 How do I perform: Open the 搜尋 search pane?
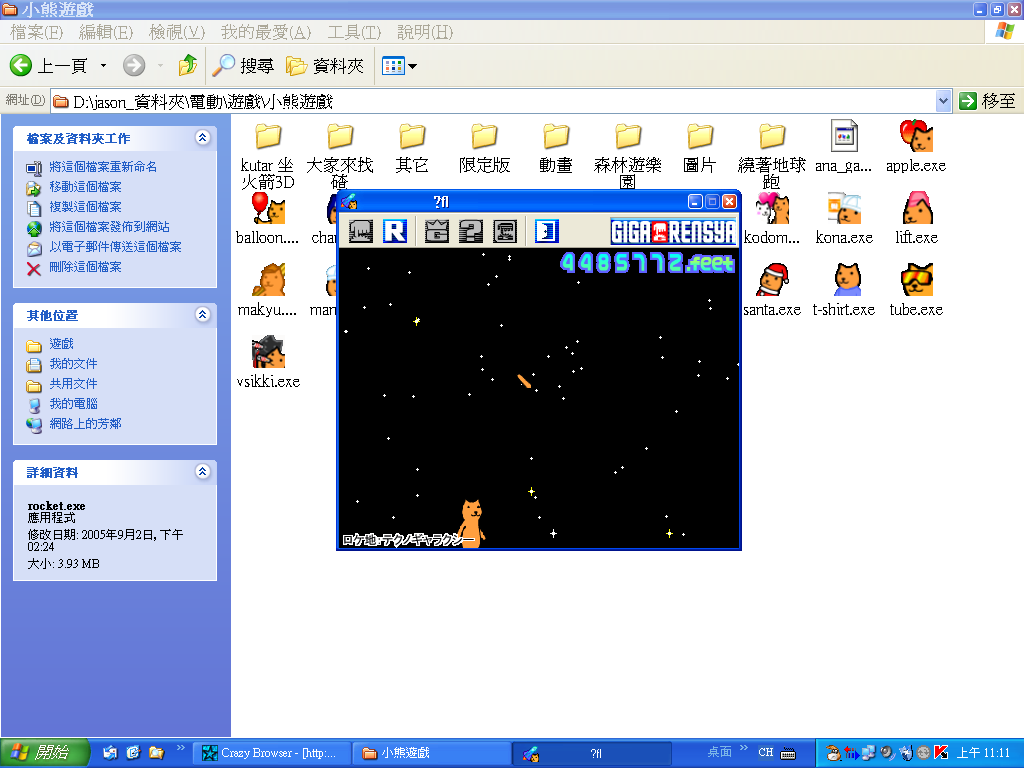point(244,65)
